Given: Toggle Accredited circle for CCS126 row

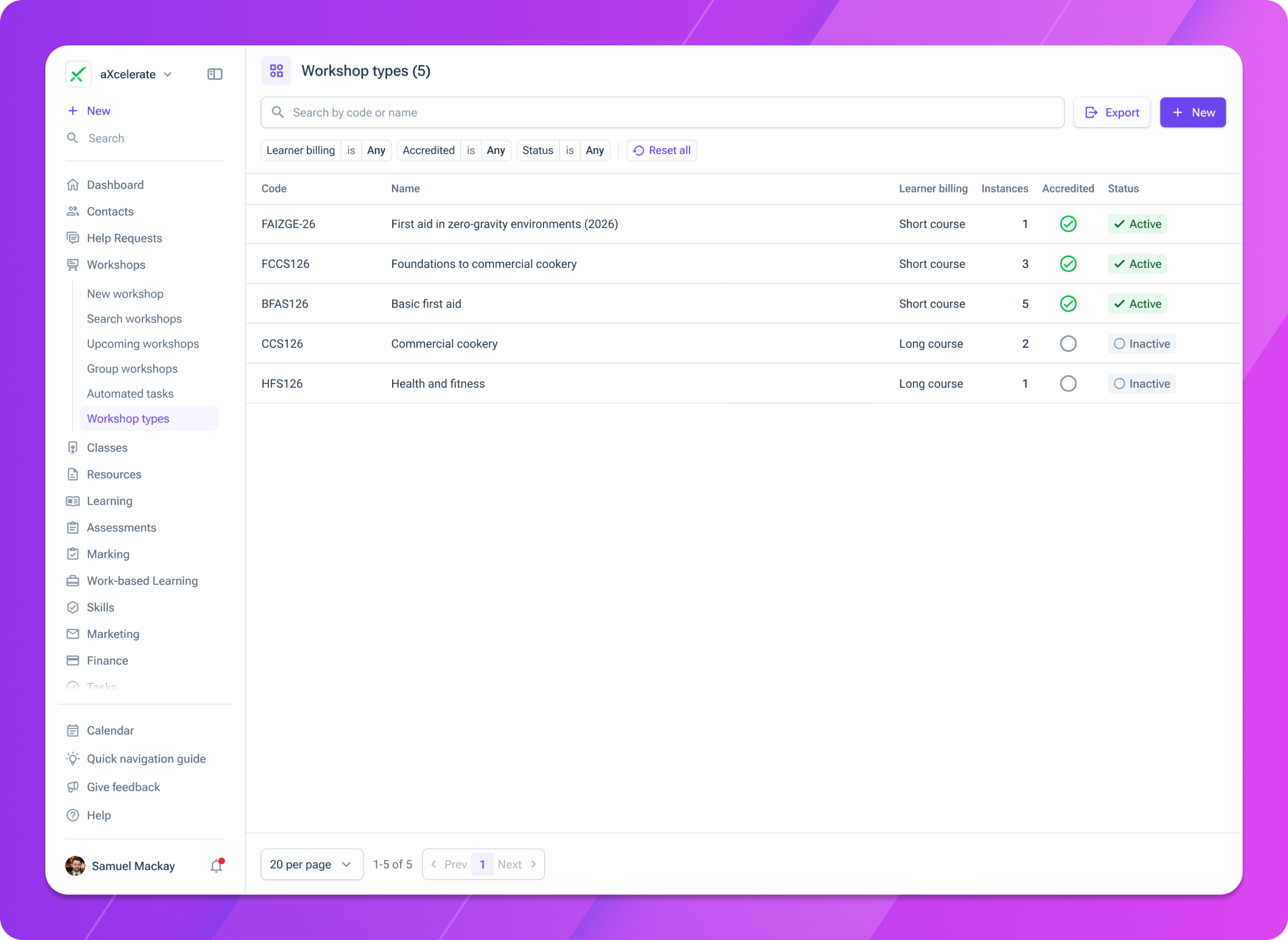Looking at the screenshot, I should (1068, 343).
